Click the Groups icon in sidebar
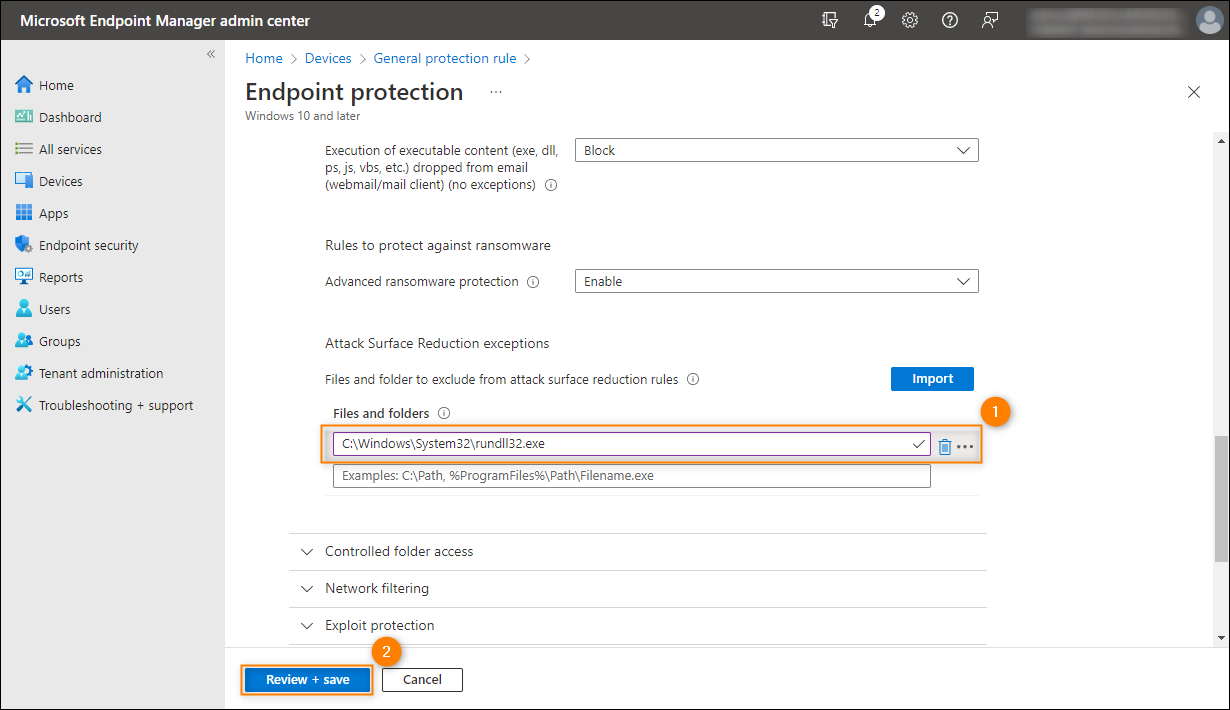The image size is (1230, 710). tap(24, 341)
